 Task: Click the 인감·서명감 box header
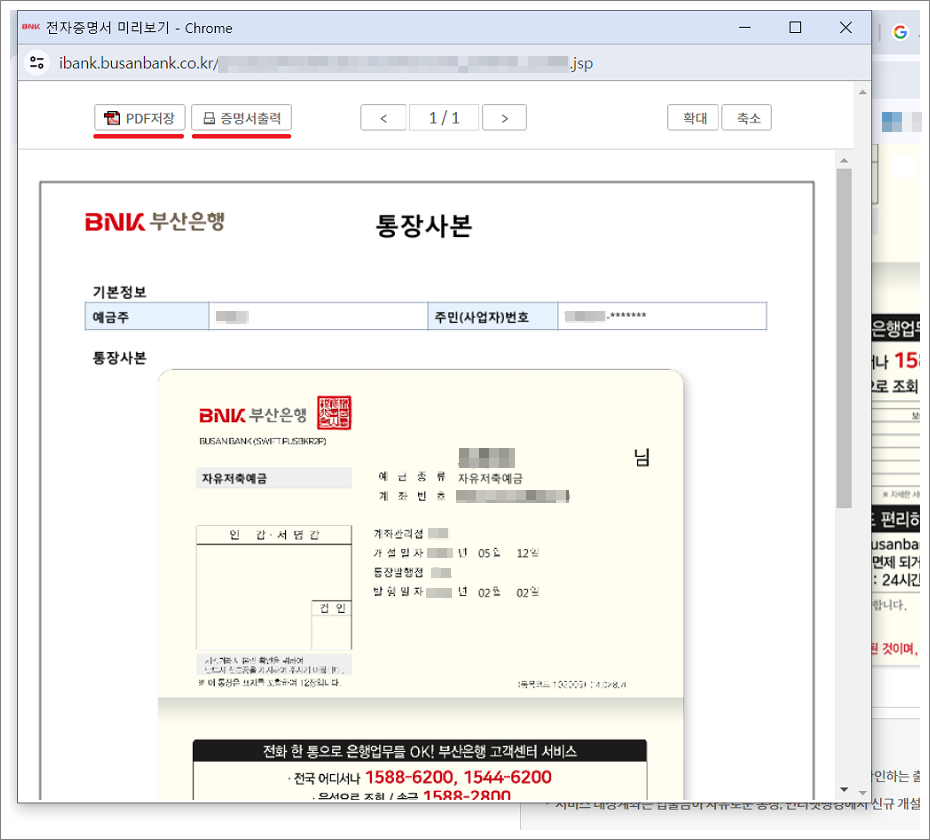(x=273, y=534)
